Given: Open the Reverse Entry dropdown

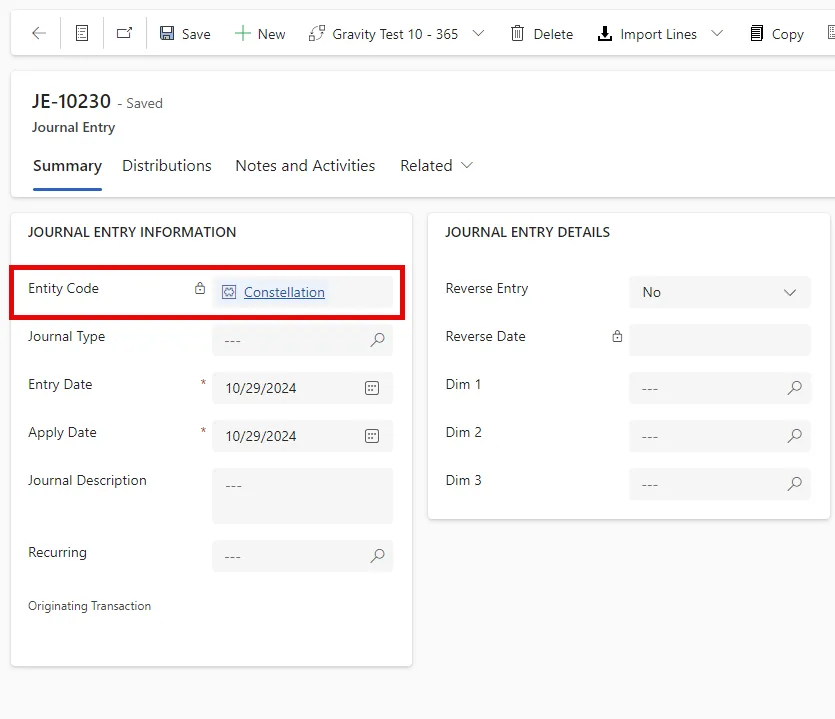Looking at the screenshot, I should (719, 292).
